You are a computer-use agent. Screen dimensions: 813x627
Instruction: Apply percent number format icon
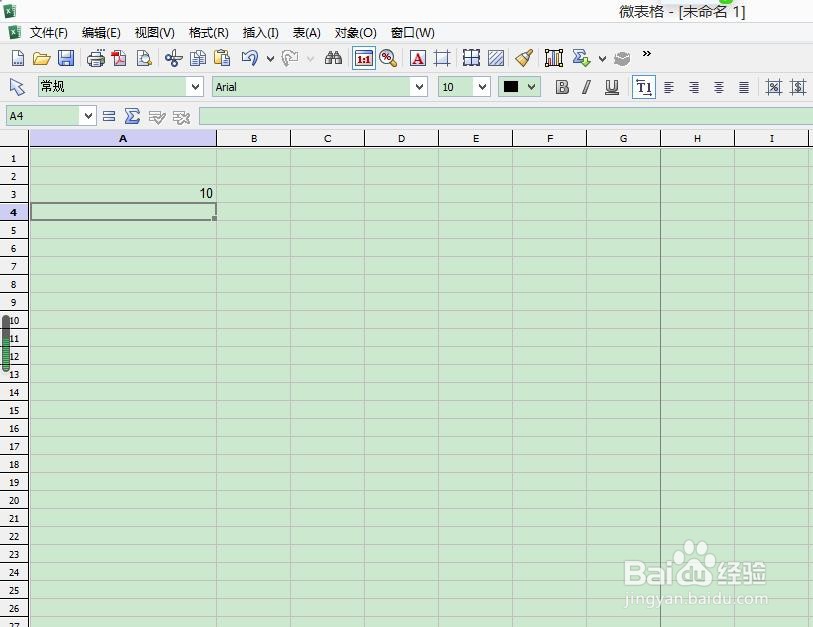pyautogui.click(x=773, y=87)
